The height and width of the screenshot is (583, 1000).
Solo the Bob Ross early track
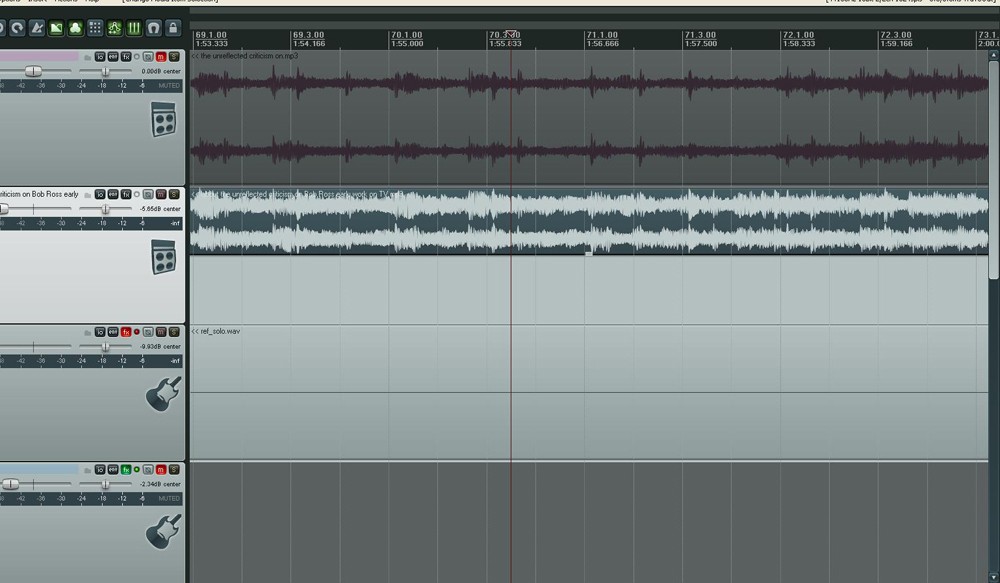click(x=173, y=194)
